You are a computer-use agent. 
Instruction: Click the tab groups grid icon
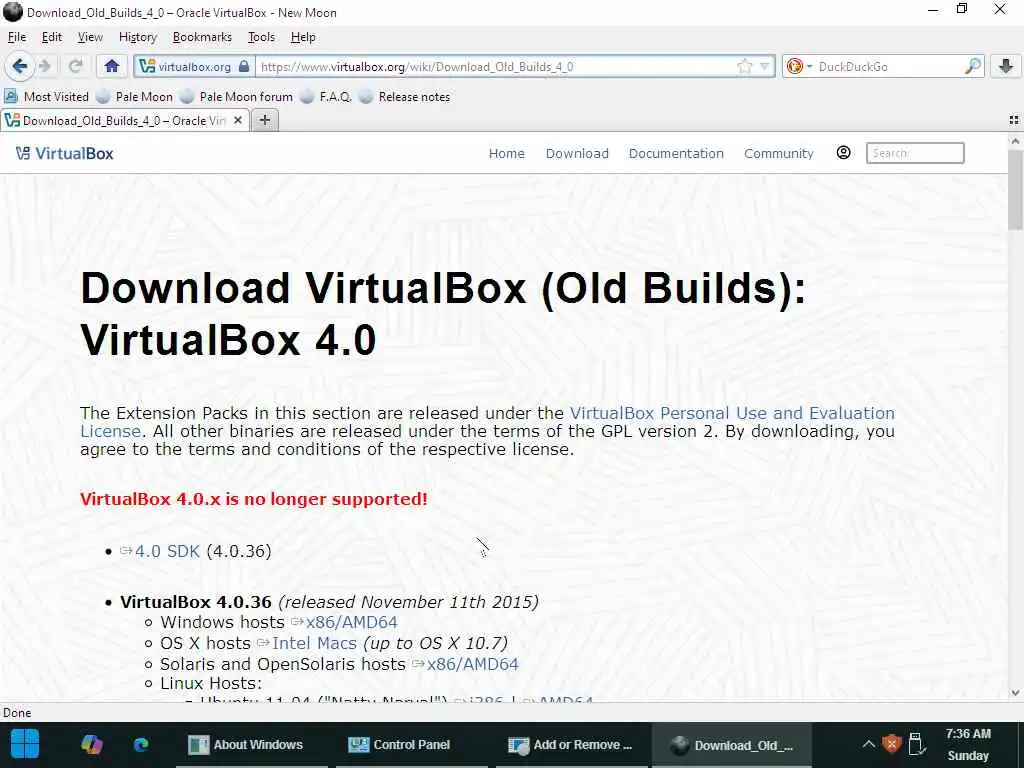[1014, 120]
